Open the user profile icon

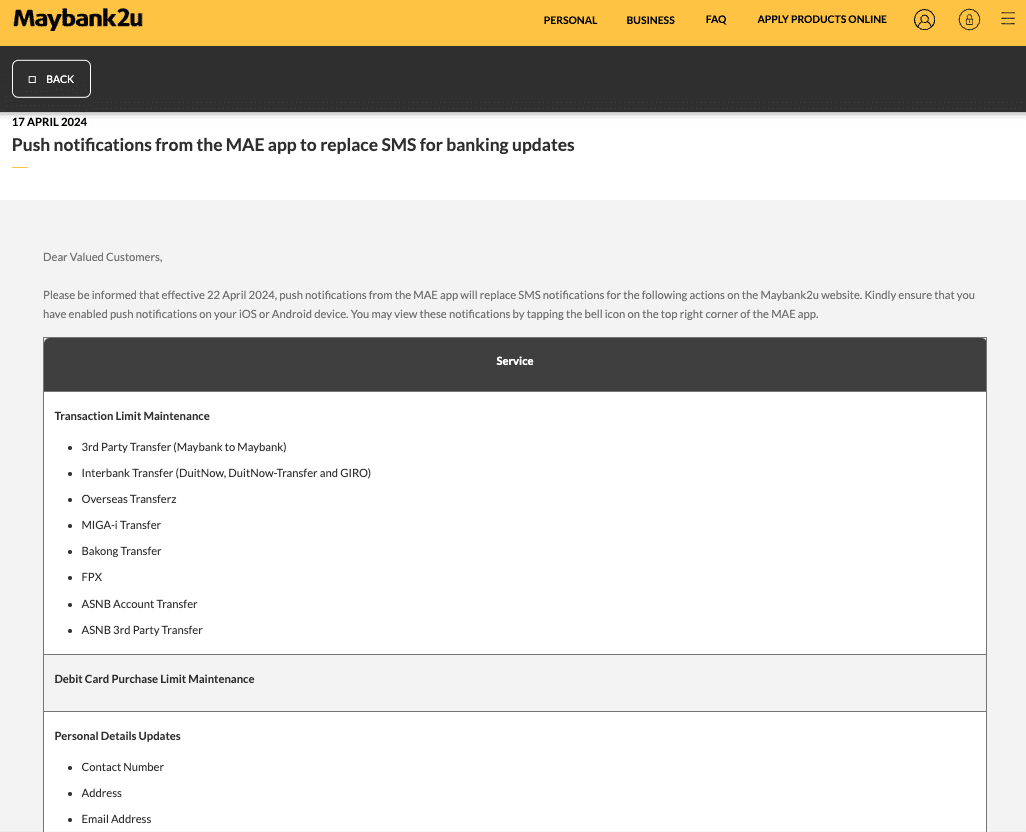point(924,20)
